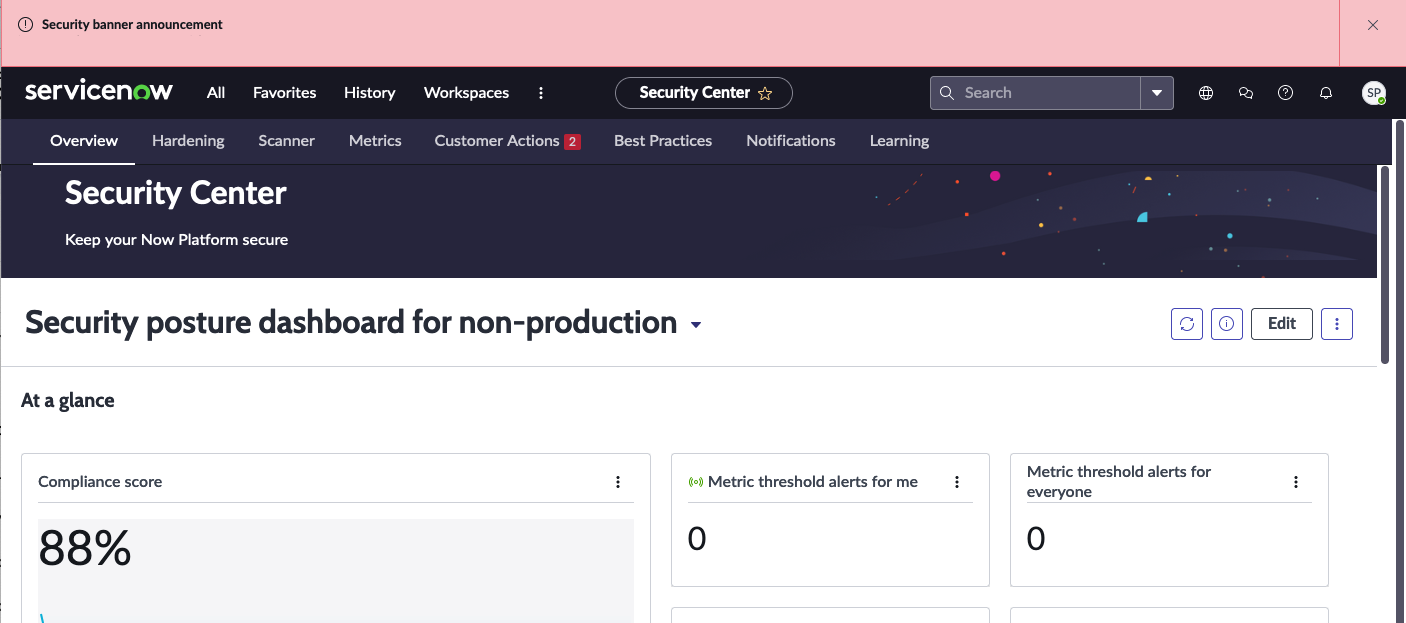Image resolution: width=1406 pixels, height=623 pixels.
Task: Click the 0 under alerts for me
Action: pyautogui.click(x=697, y=539)
